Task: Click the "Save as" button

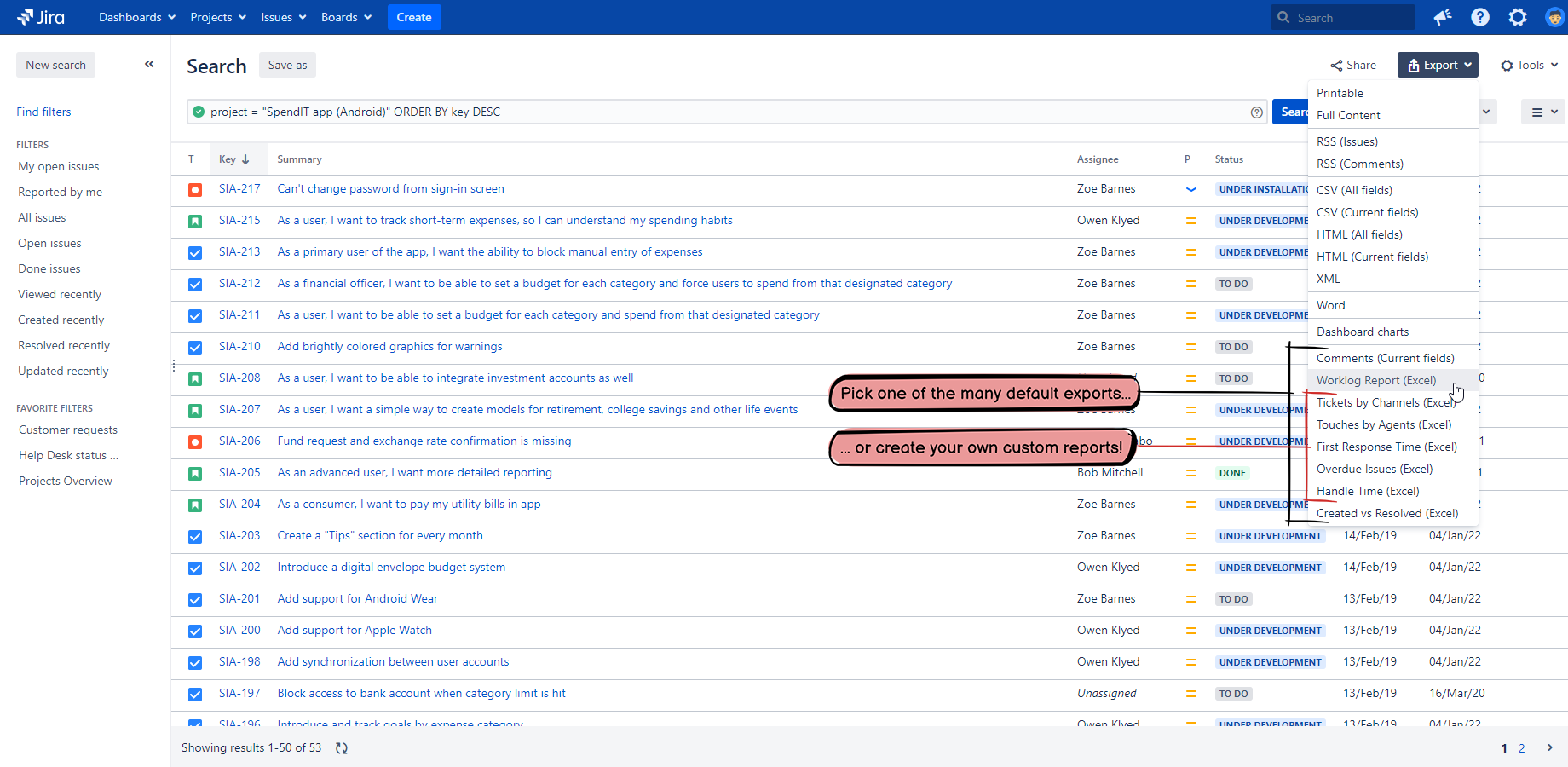Action: point(287,65)
